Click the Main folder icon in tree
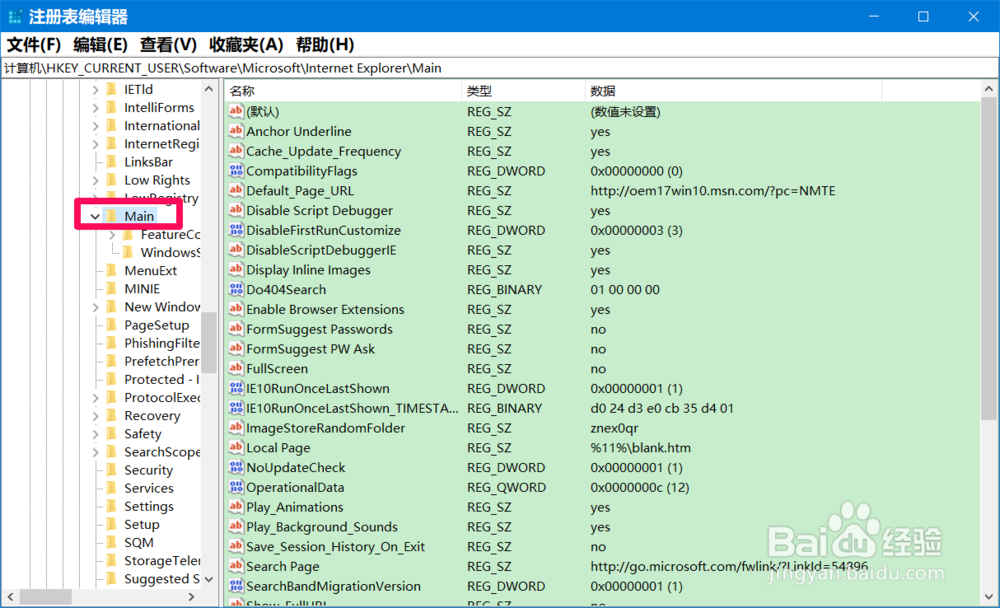1000x608 pixels. click(x=112, y=216)
